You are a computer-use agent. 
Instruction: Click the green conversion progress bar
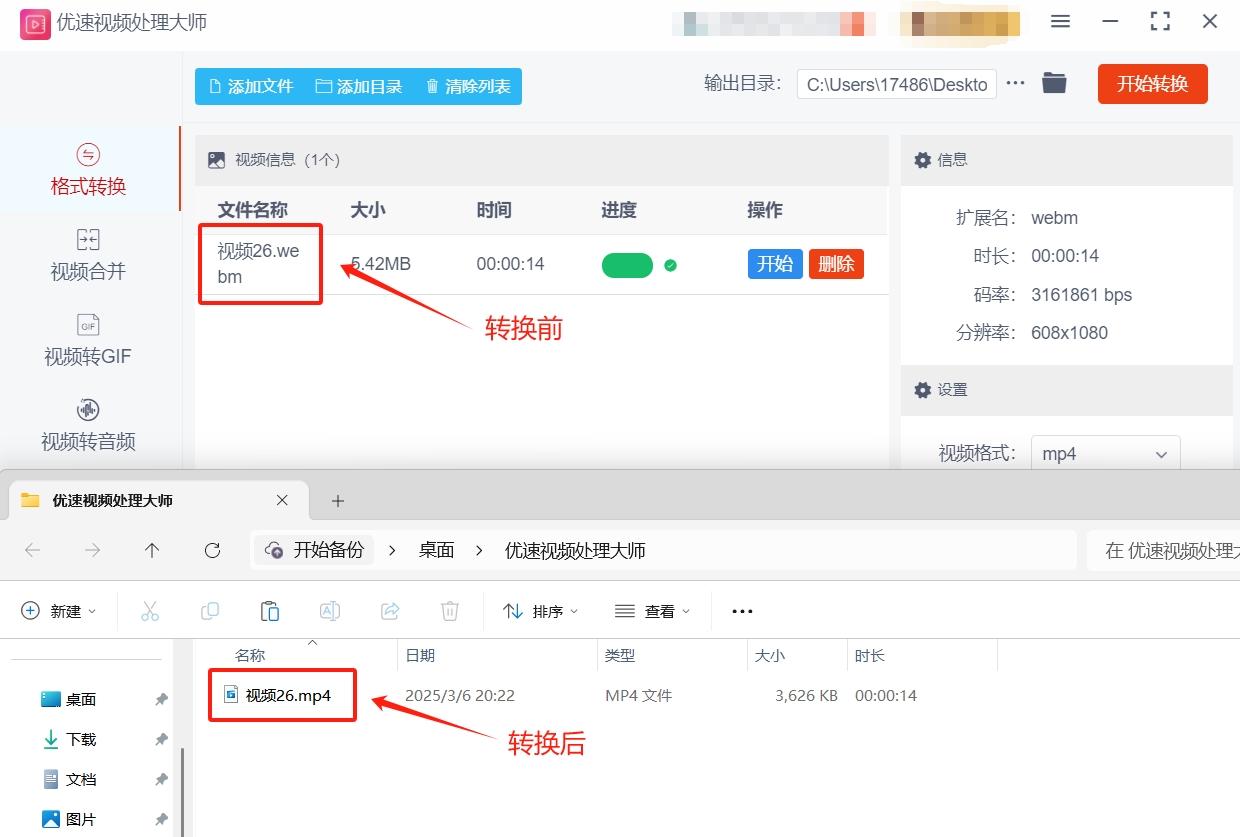click(x=627, y=264)
